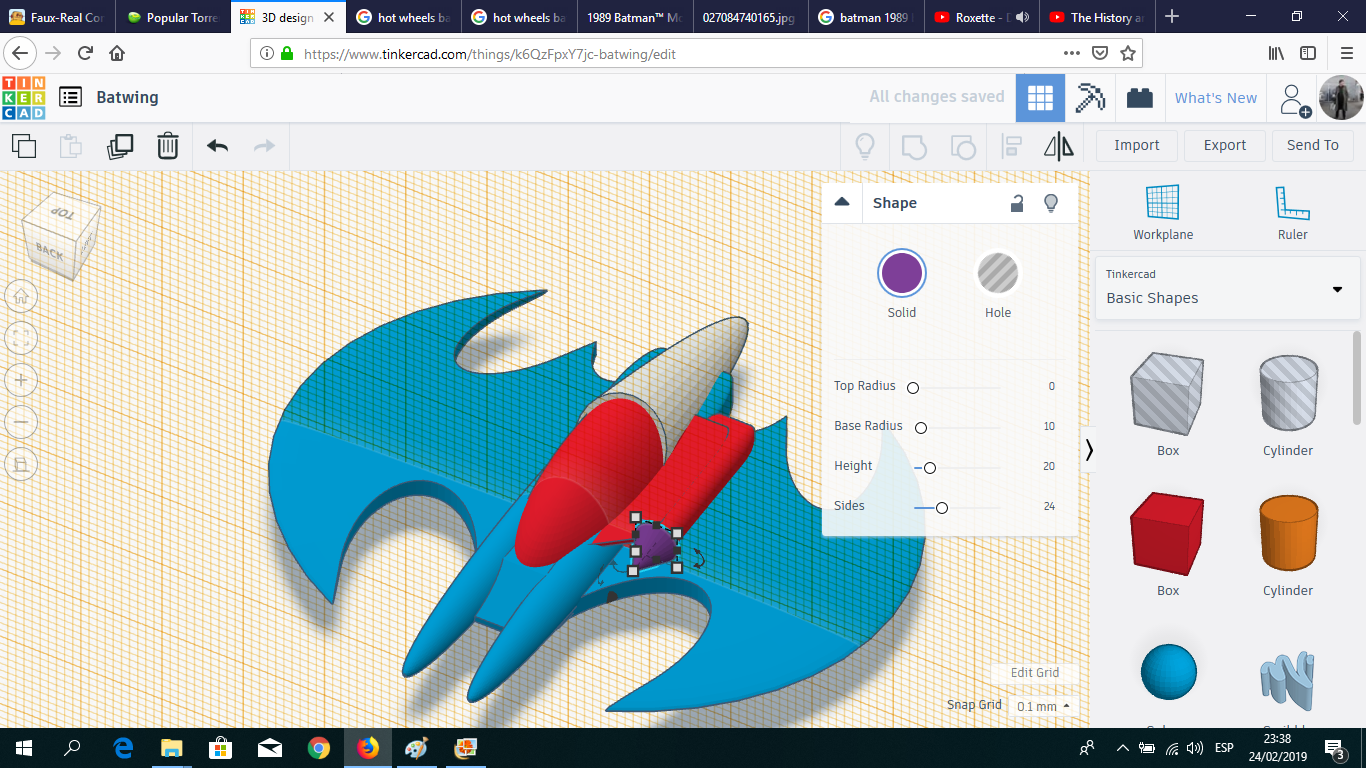Toggle the lock on the Shape panel
Image resolution: width=1366 pixels, height=768 pixels.
click(1016, 203)
